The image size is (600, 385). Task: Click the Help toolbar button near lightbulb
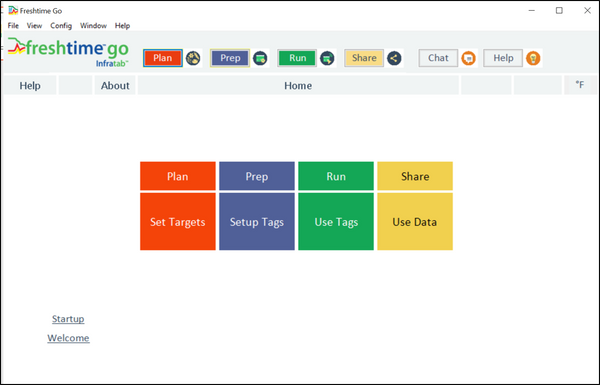point(503,58)
